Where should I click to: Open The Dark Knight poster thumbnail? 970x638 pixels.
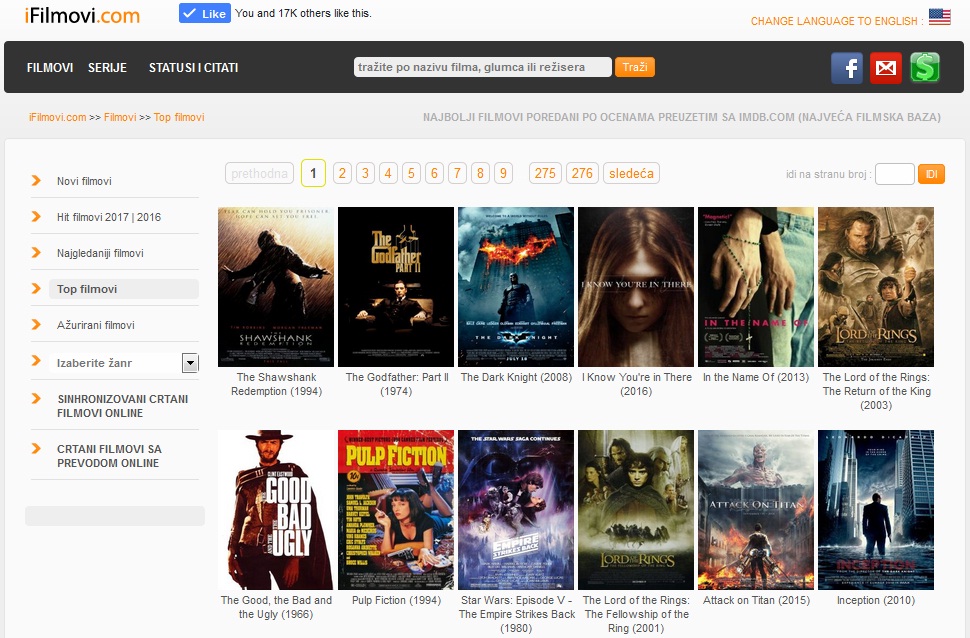point(516,287)
